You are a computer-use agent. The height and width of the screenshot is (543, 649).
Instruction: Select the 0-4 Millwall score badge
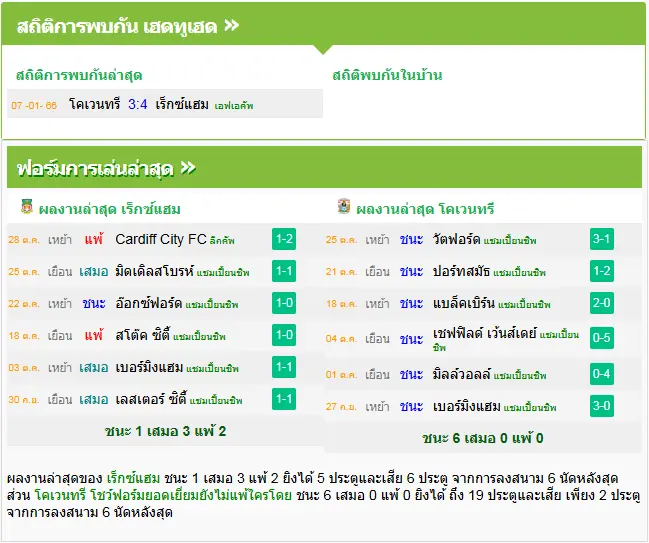601,374
